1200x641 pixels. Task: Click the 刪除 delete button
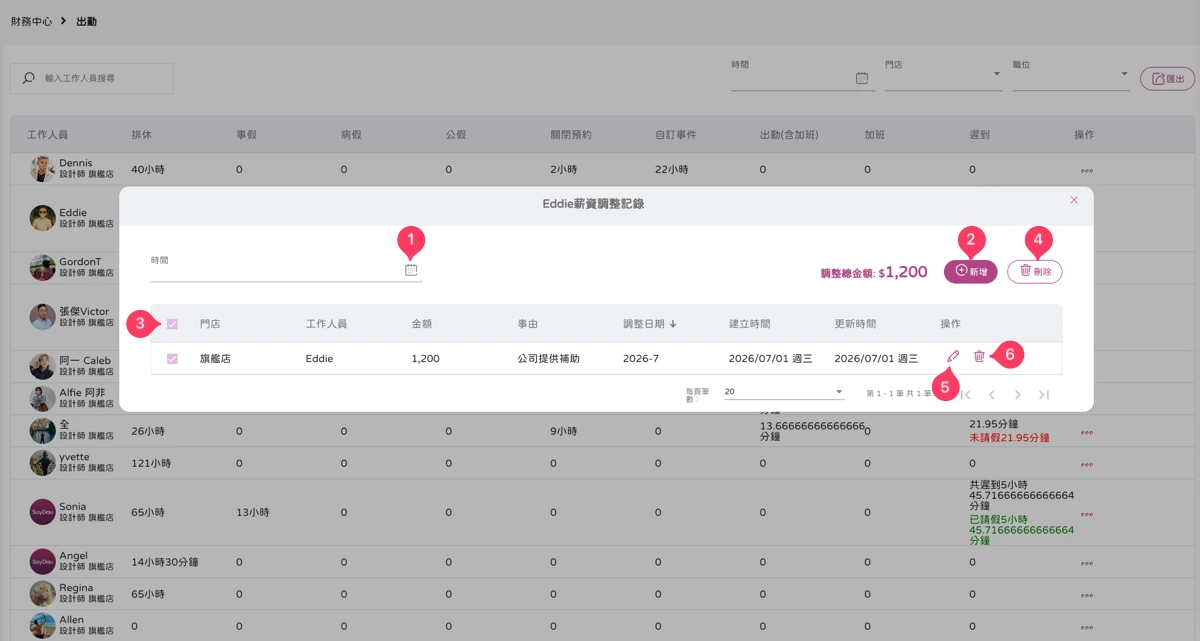(1035, 271)
